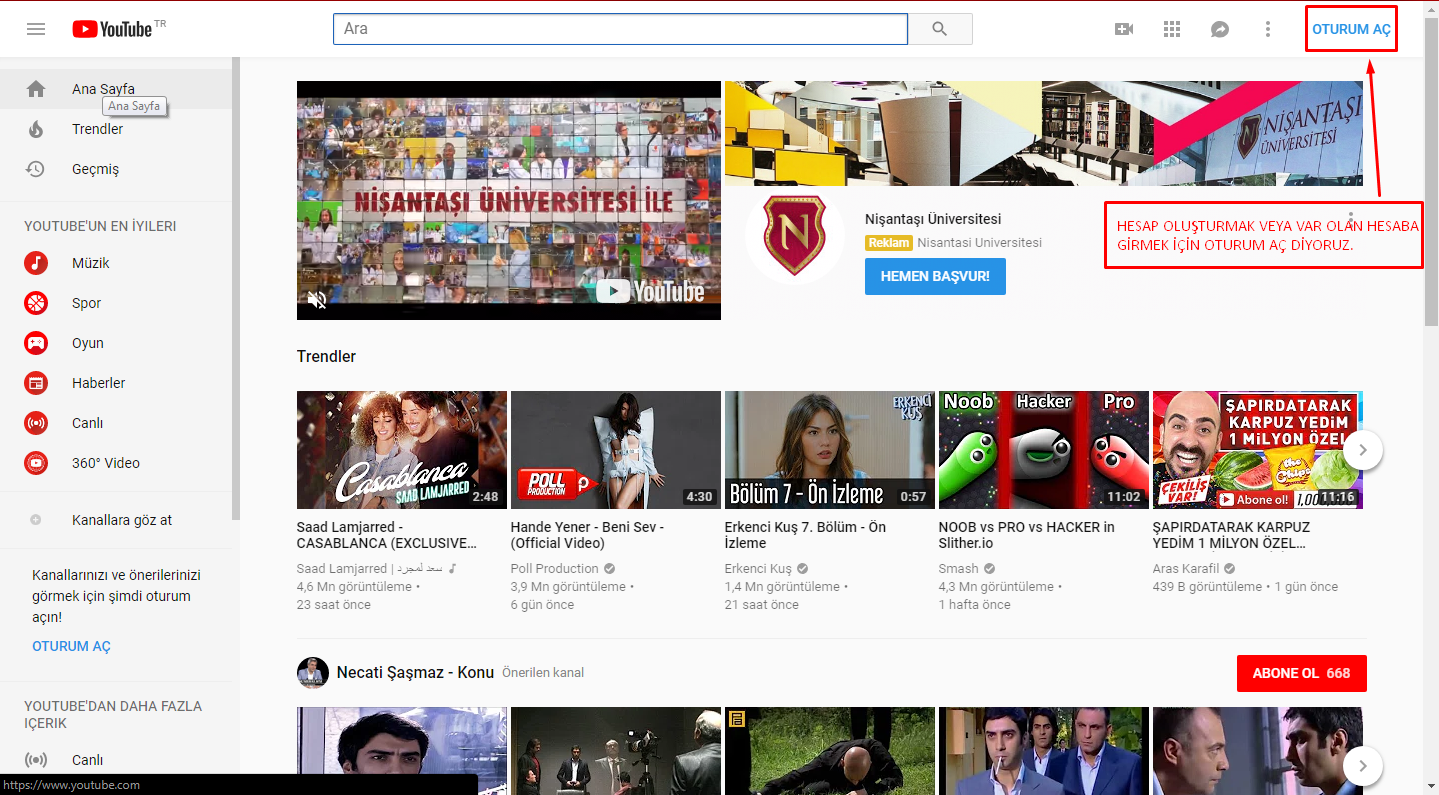The height and width of the screenshot is (795, 1439).
Task: Open Spor category in sidebar
Action: pyautogui.click(x=116, y=303)
